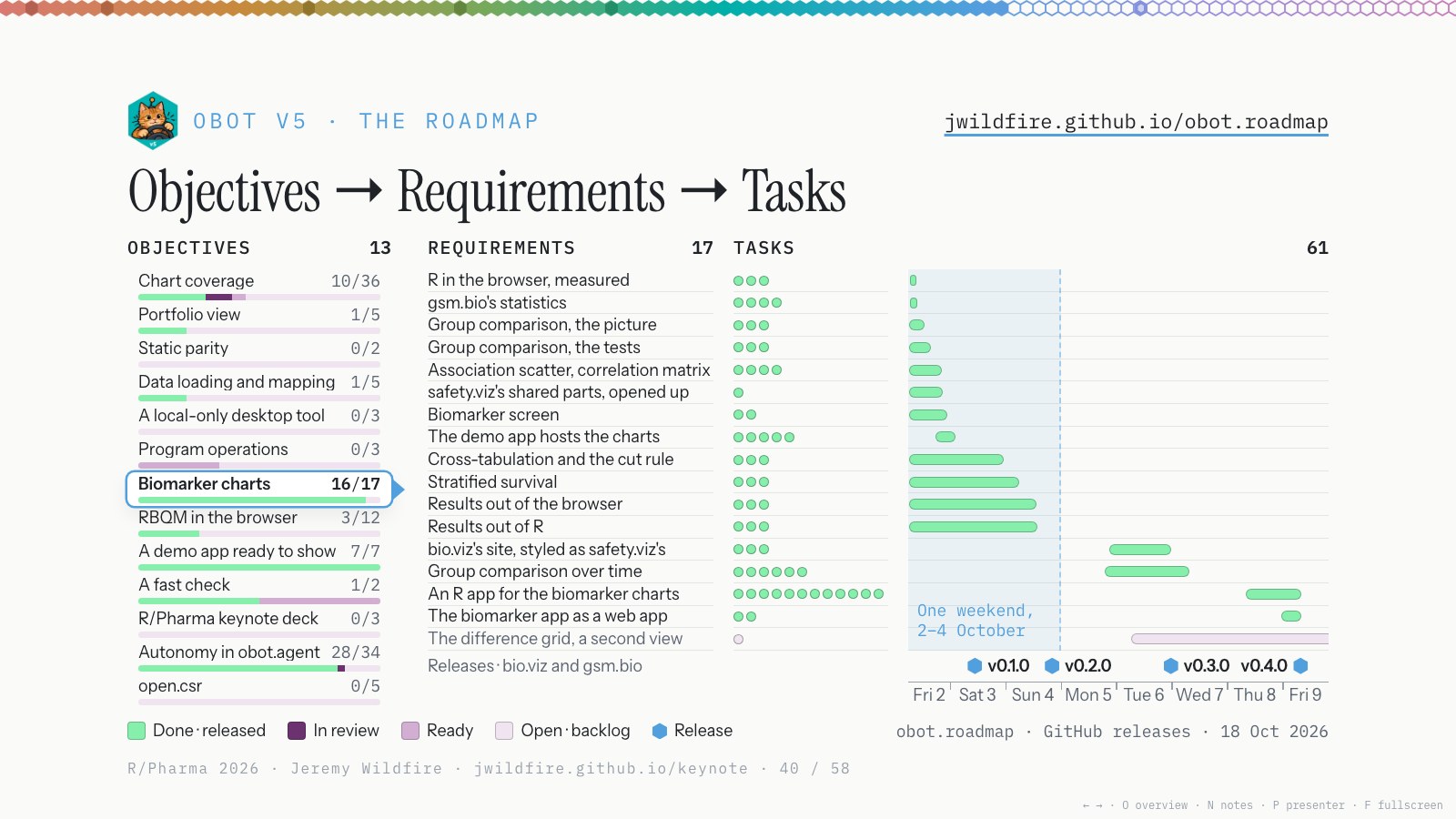This screenshot has height=819, width=1456.
Task: Click the difference grid backlog timeline bar
Action: tap(1229, 639)
